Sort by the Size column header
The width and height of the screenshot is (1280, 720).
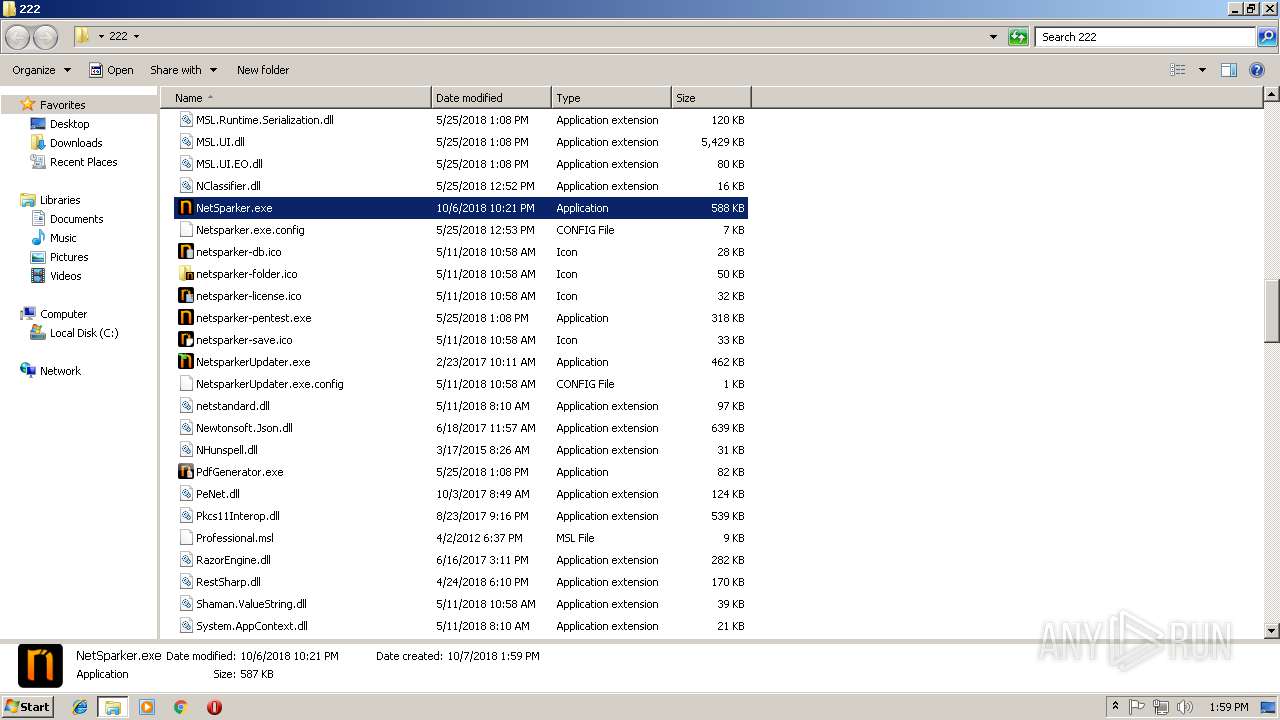pyautogui.click(x=711, y=98)
